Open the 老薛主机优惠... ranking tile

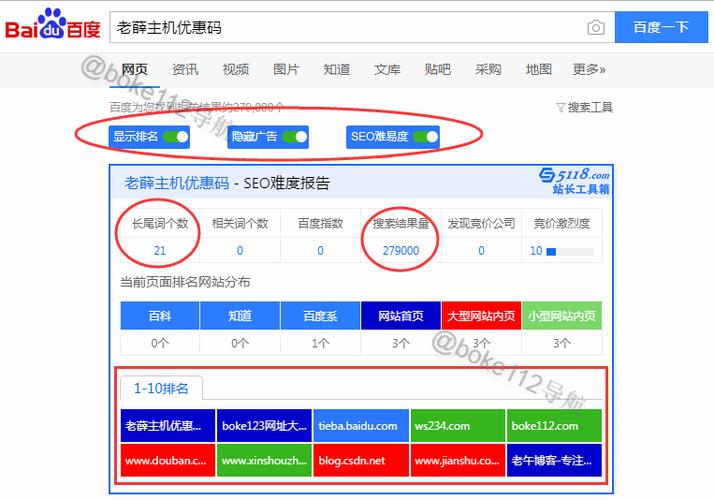168,426
